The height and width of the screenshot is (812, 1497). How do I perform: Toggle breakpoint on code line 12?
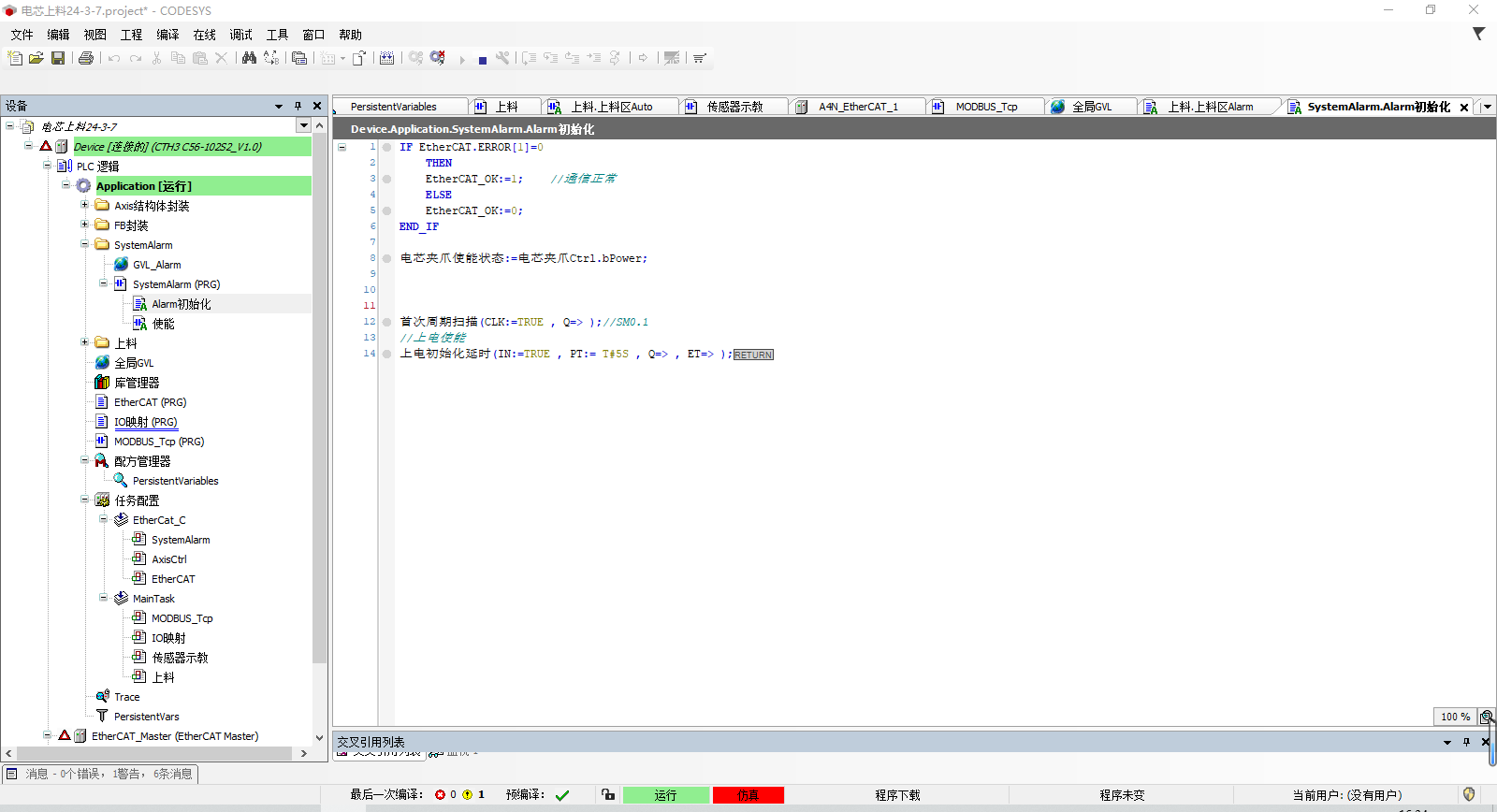pyautogui.click(x=386, y=322)
